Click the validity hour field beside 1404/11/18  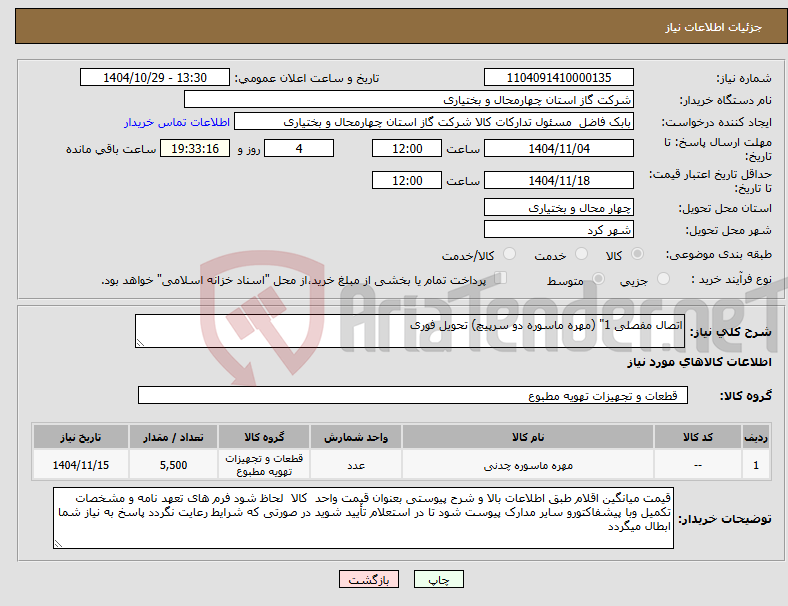click(x=407, y=180)
